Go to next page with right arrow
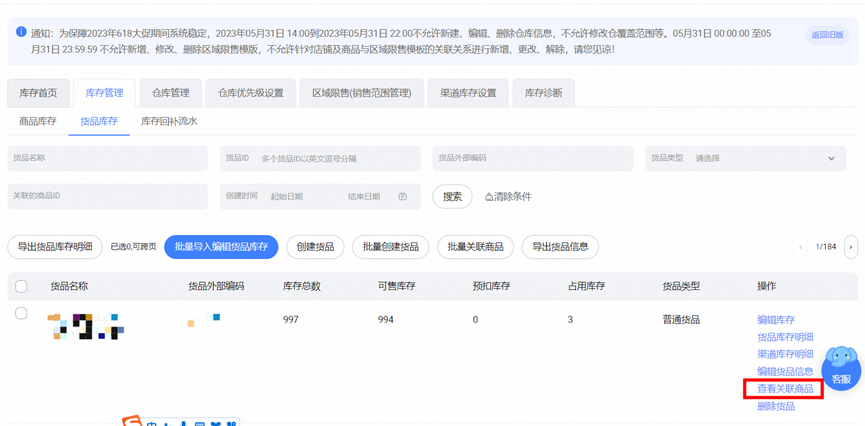This screenshot has height=426, width=865. pyautogui.click(x=850, y=247)
